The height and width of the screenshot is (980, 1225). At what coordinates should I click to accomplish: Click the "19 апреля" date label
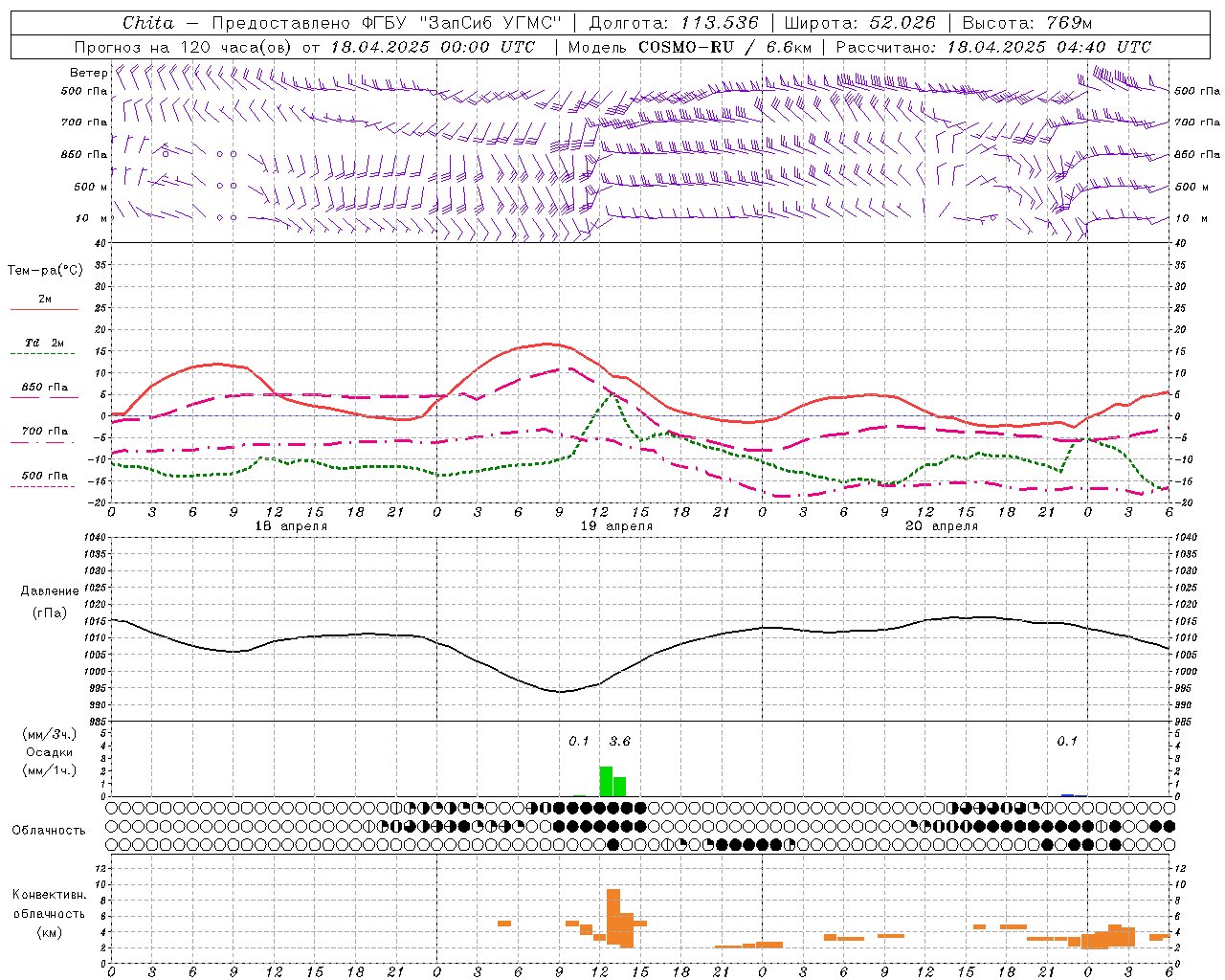pyautogui.click(x=616, y=526)
